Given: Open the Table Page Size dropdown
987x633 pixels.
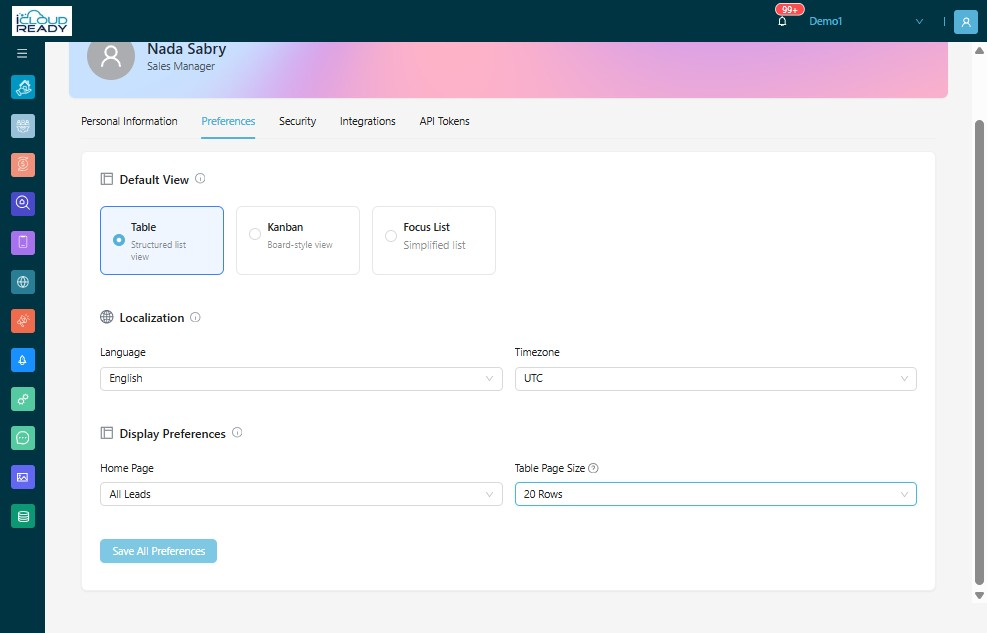Looking at the screenshot, I should click(716, 494).
